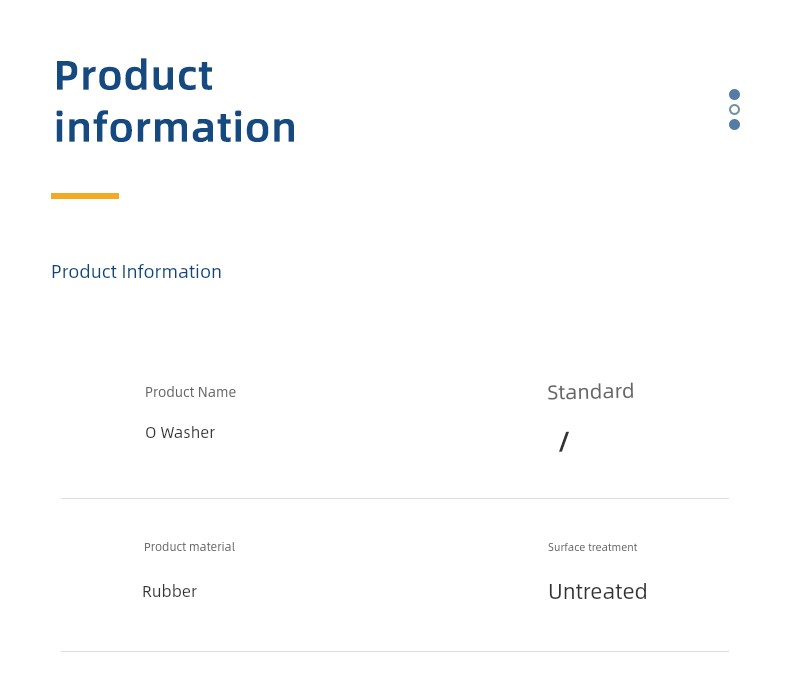Click the Product material label
The height and width of the screenshot is (675, 790).
(189, 547)
